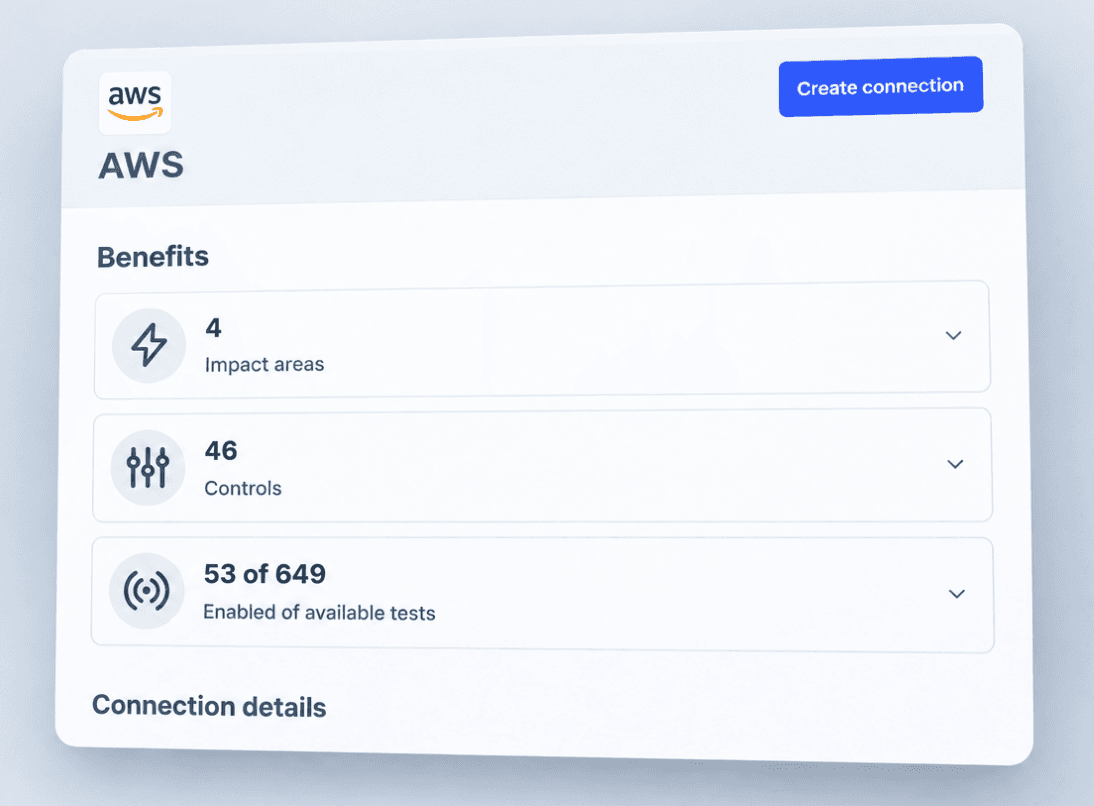Click the lightning bolt Impact areas icon
The height and width of the screenshot is (806, 1094).
pos(149,345)
